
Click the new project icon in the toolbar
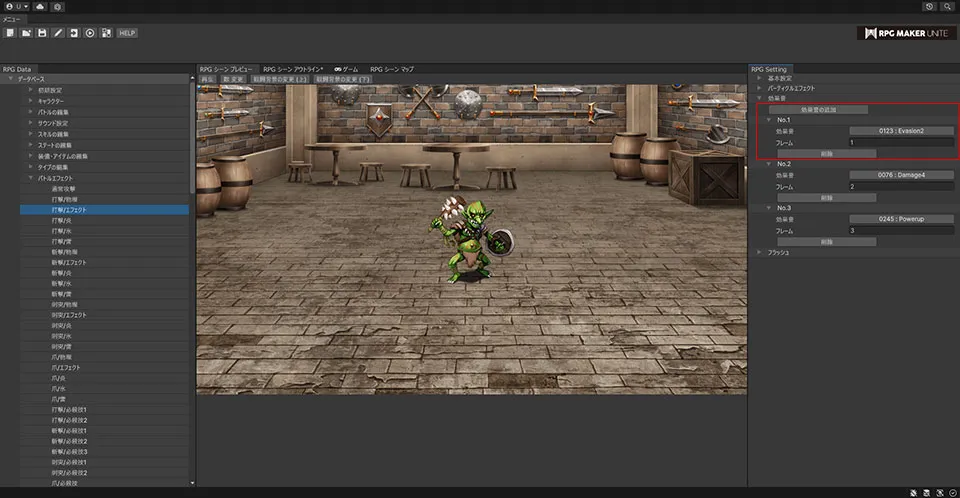pyautogui.click(x=9, y=33)
